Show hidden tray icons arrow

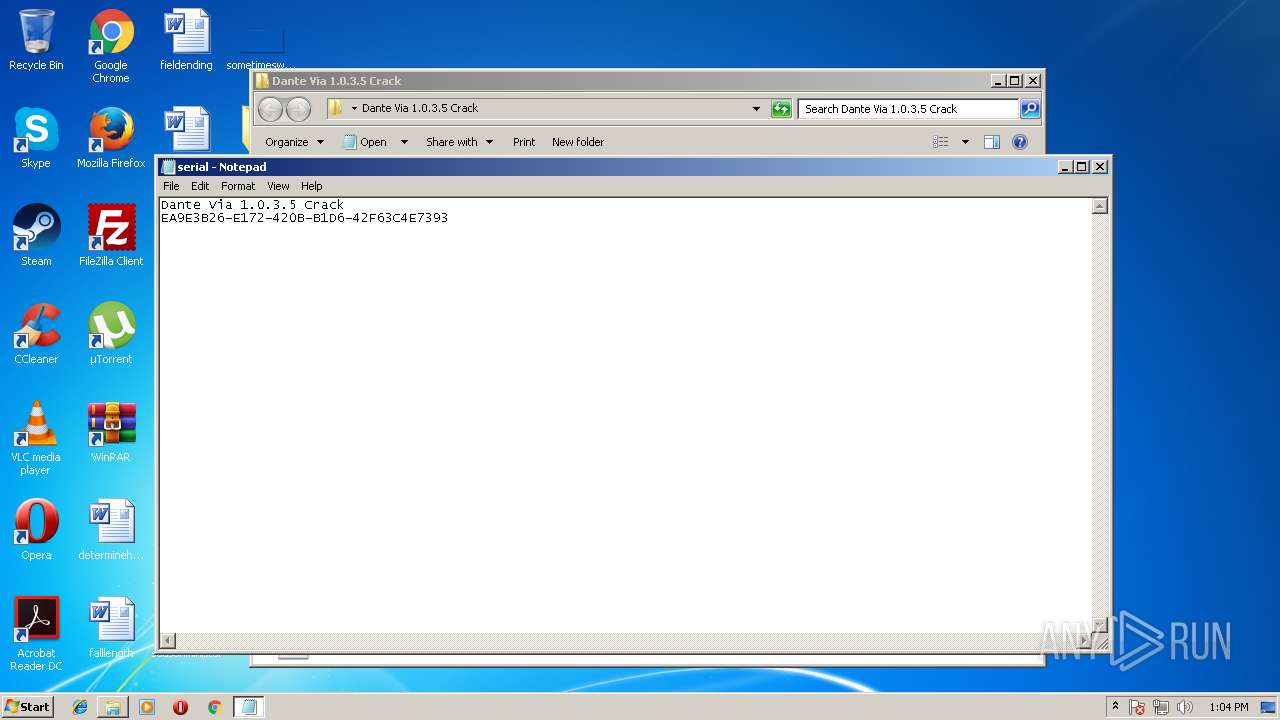pyautogui.click(x=1115, y=706)
